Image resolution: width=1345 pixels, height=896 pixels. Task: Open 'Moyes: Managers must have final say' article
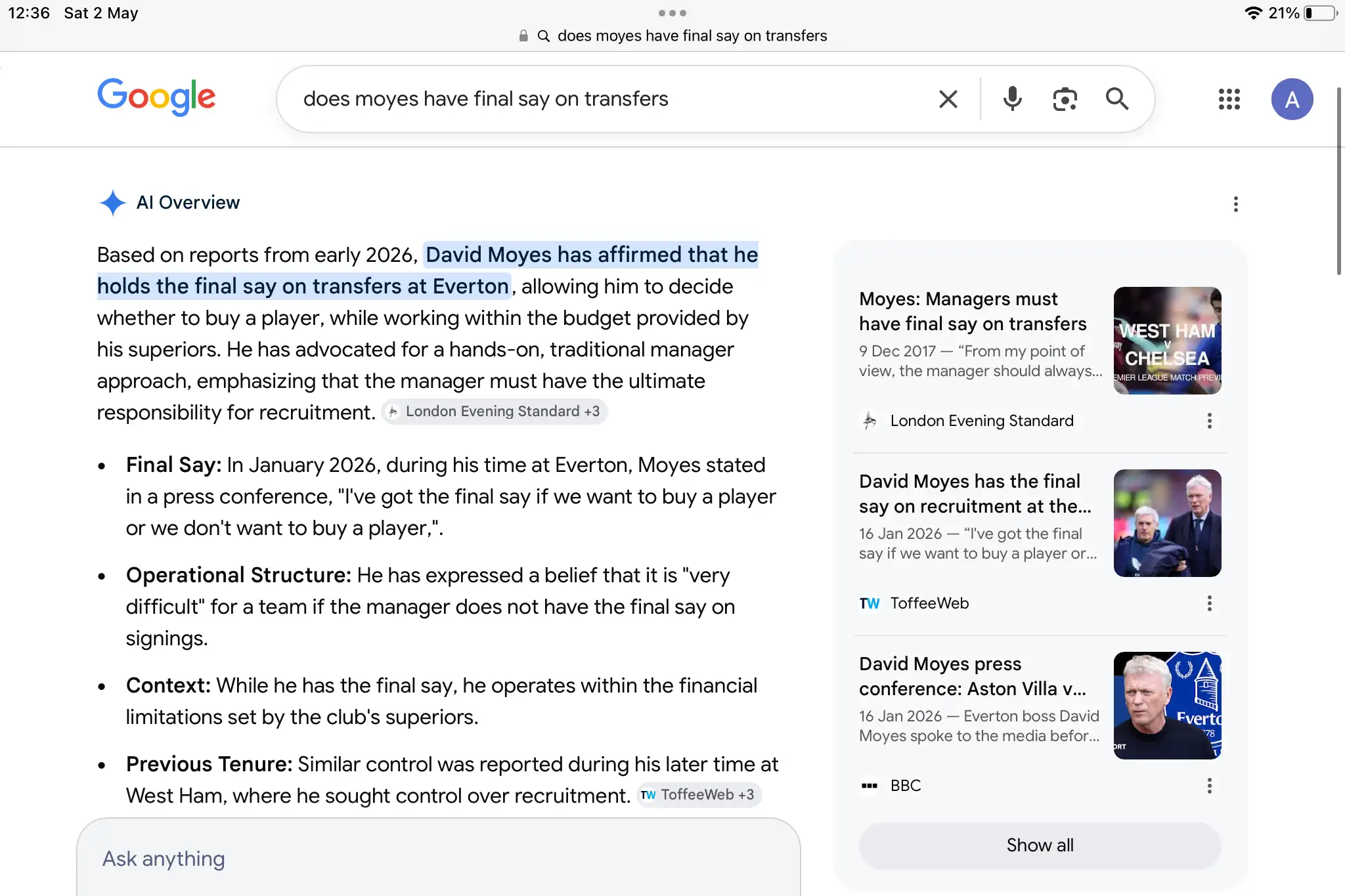coord(973,311)
